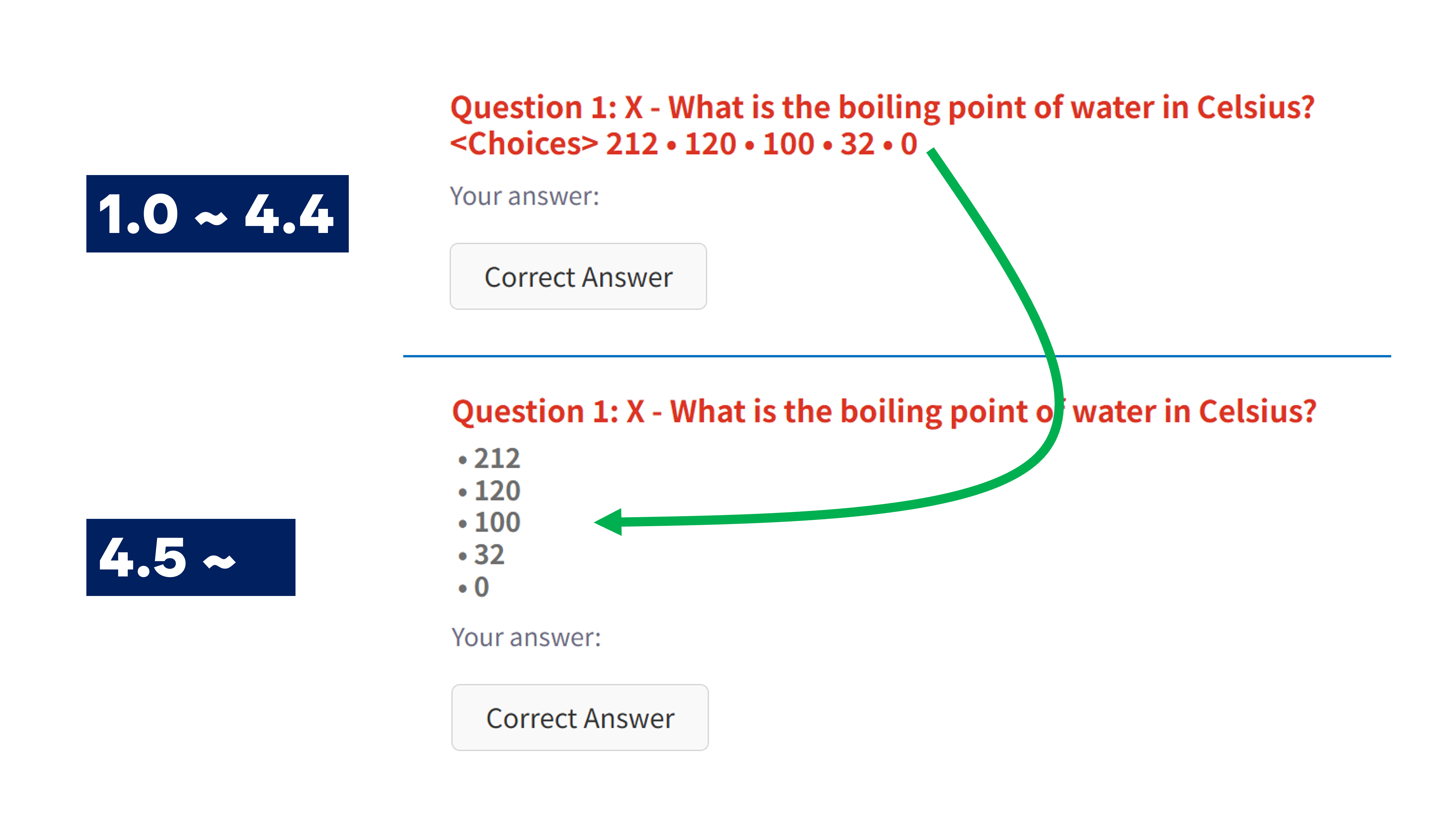The image size is (1456, 819).
Task: Click inline red choice 212
Action: point(632,144)
